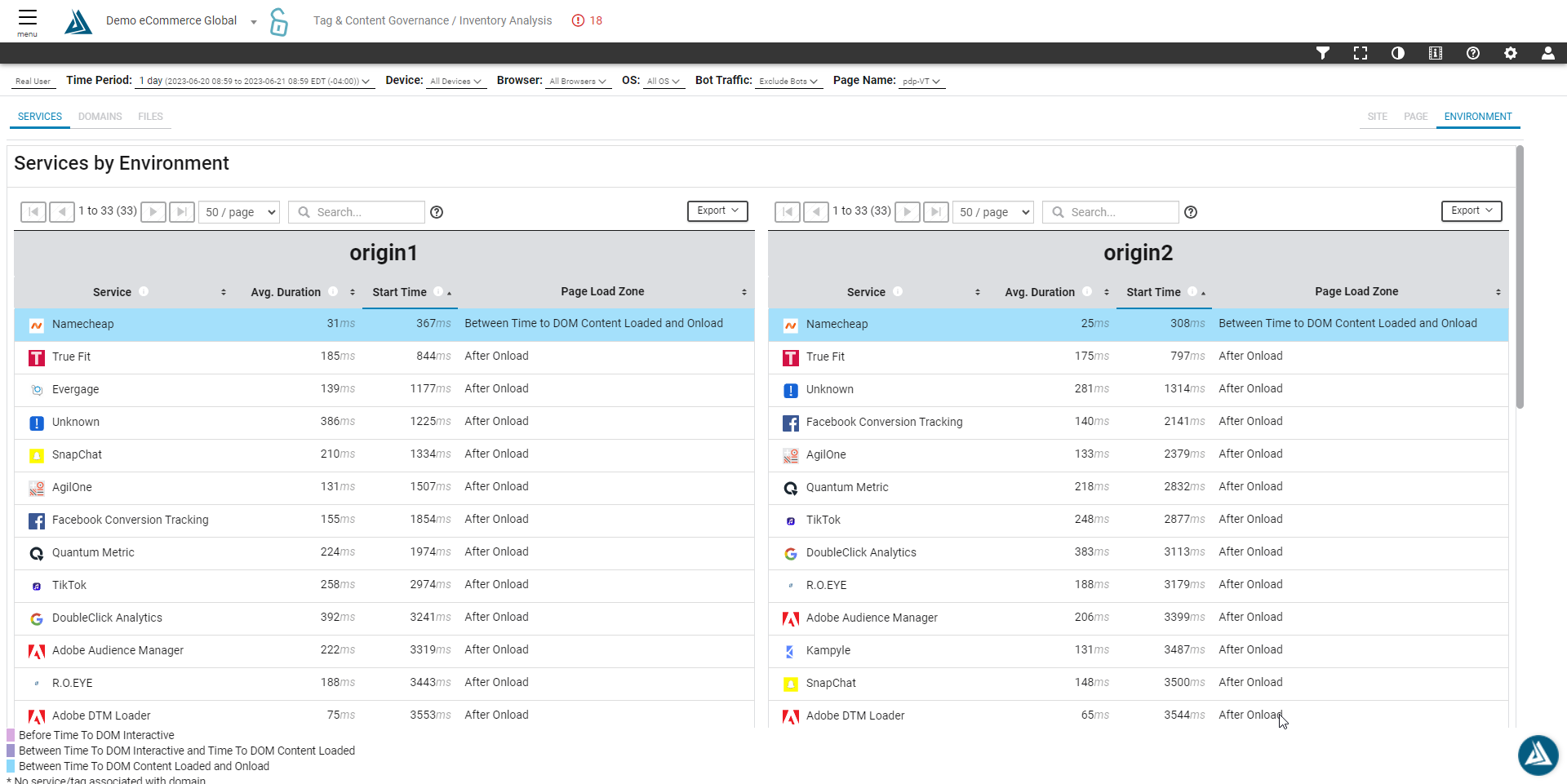The height and width of the screenshot is (784, 1567).
Task: Open the alerts indicator showing 18
Action: point(587,20)
